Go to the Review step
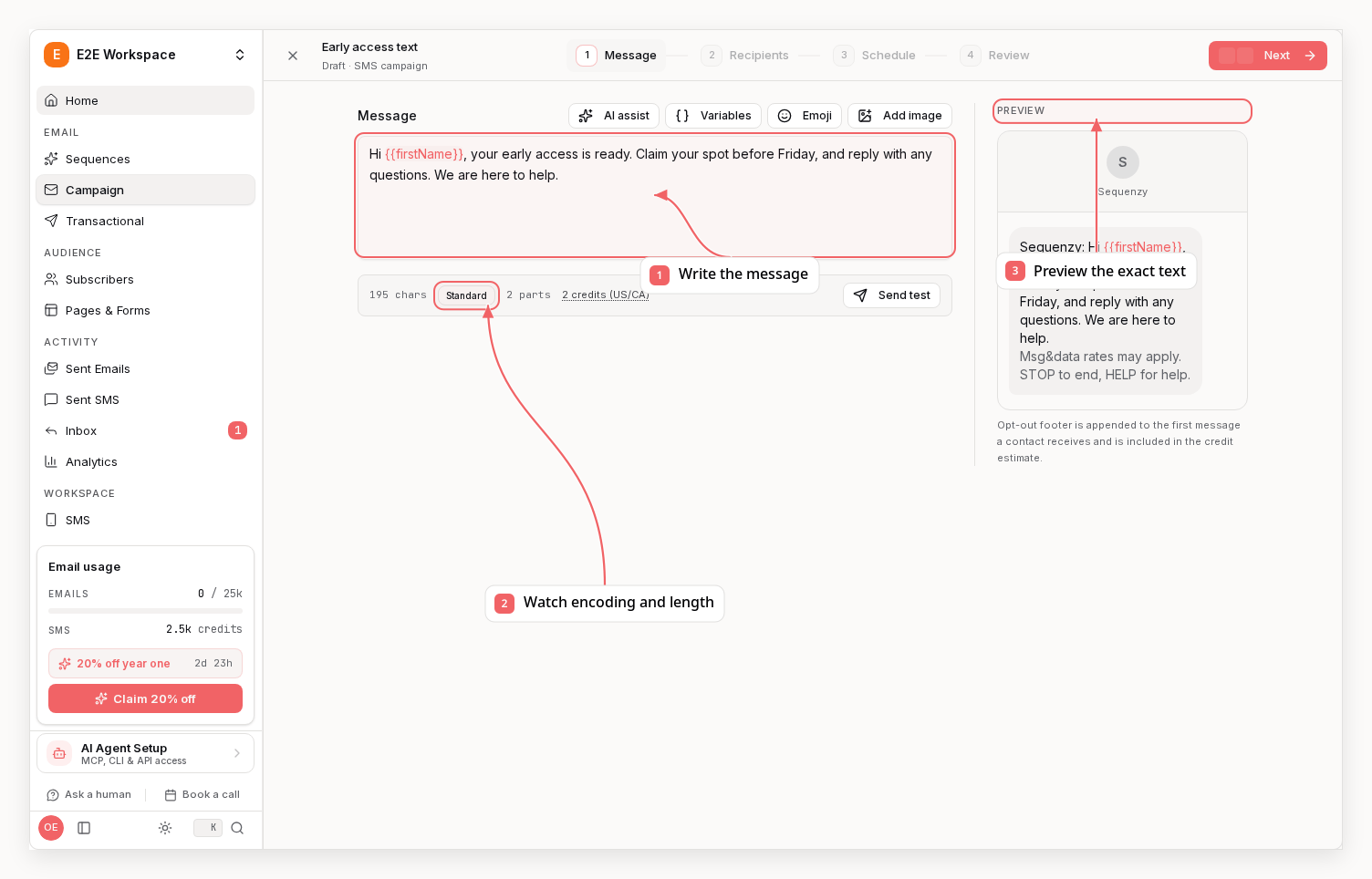Screen dimensions: 1372x879 995,56
